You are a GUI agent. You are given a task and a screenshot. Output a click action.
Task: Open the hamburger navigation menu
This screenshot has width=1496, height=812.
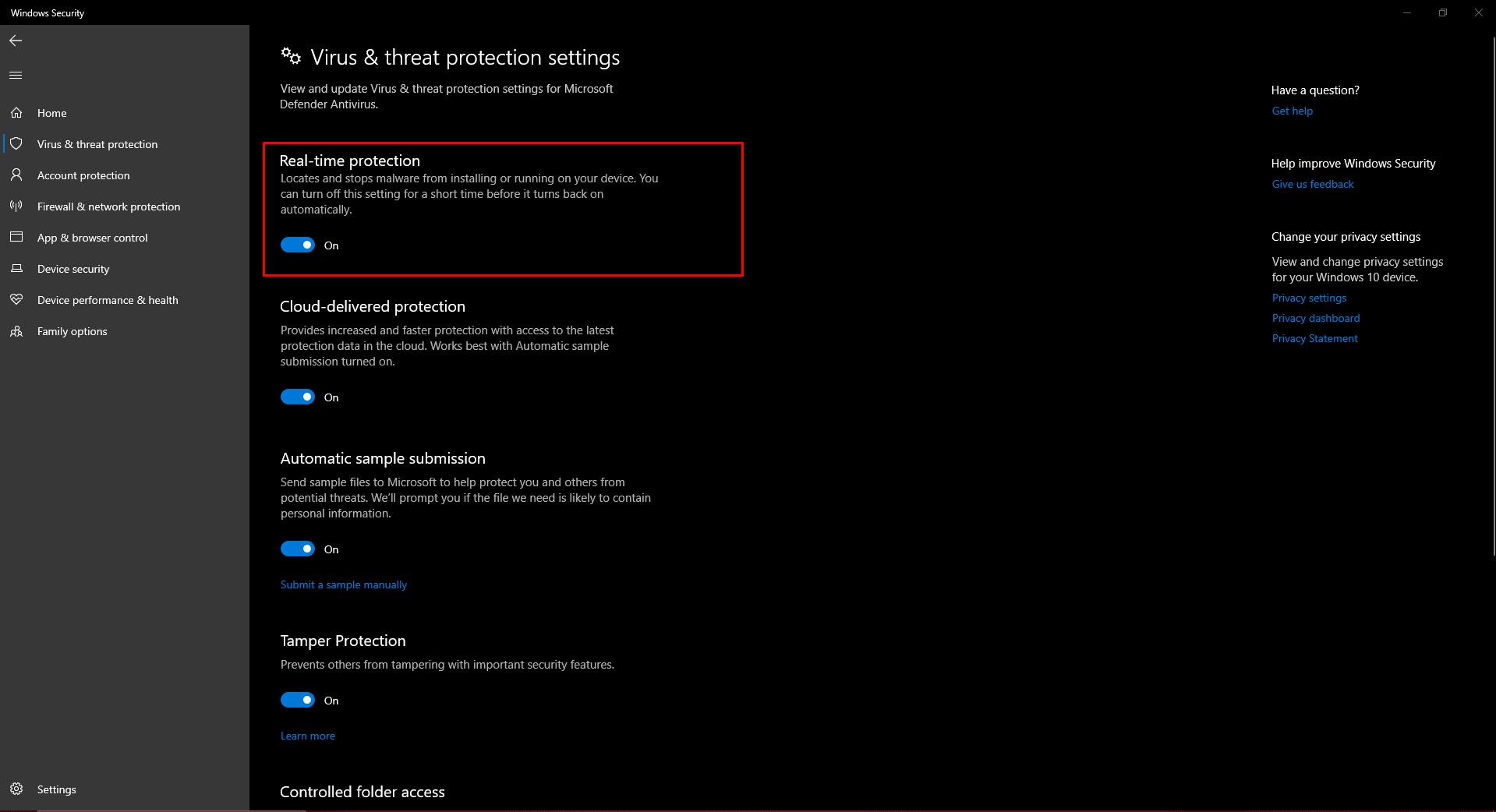click(16, 76)
